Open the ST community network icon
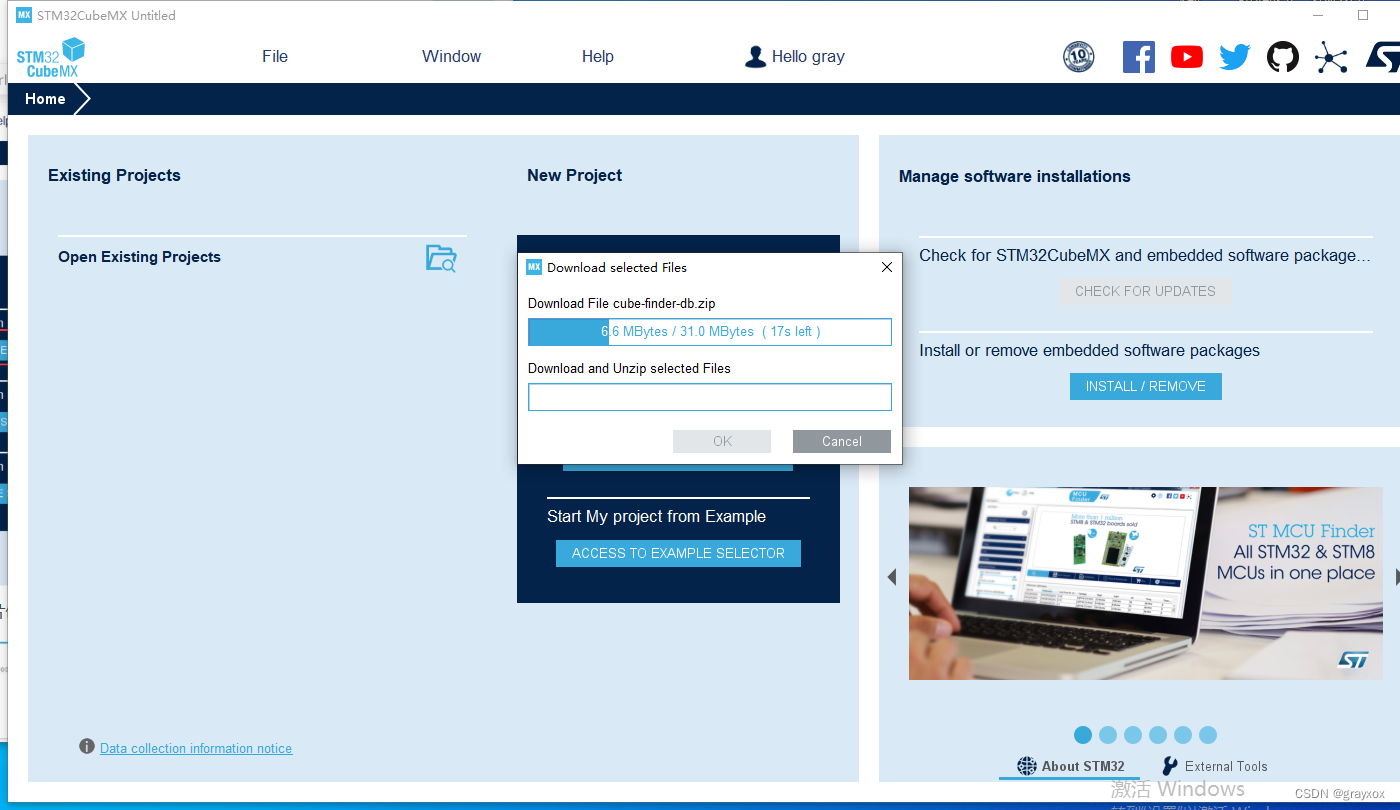1400x810 pixels. tap(1331, 57)
